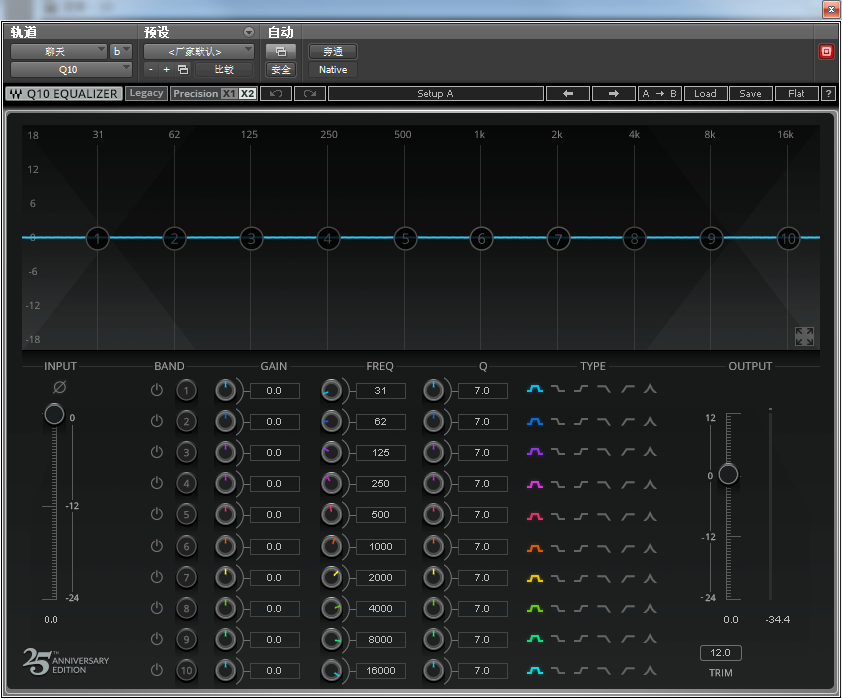The width and height of the screenshot is (842, 699).
Task: Select band 5 node on EQ graph
Action: tap(405, 238)
